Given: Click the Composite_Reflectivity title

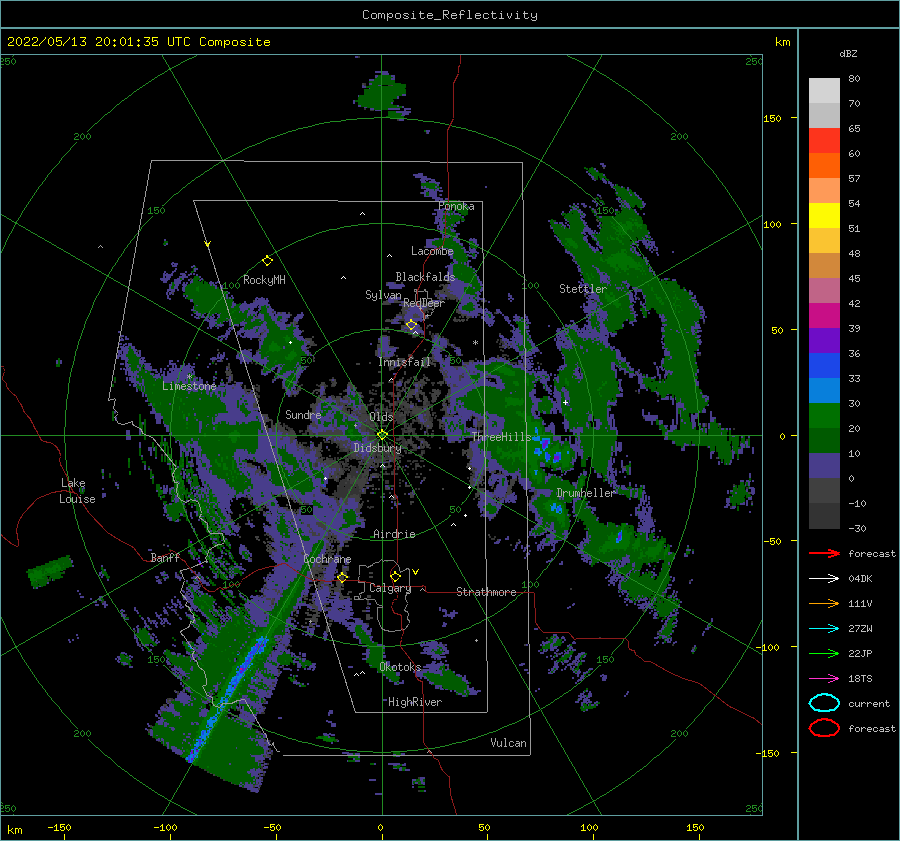Looking at the screenshot, I should 450,15.
